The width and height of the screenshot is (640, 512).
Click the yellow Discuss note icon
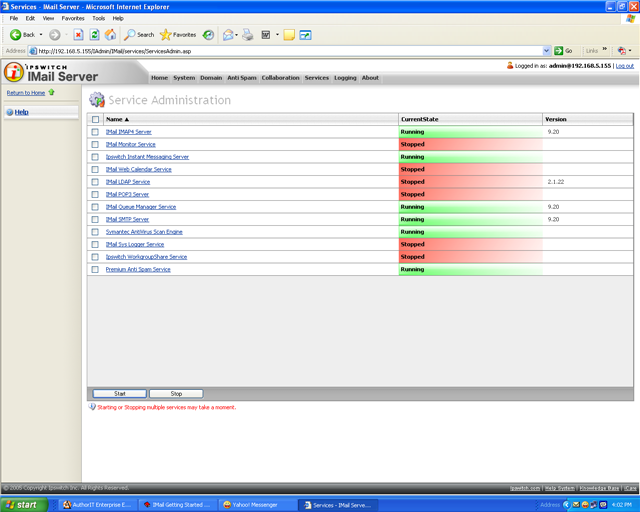click(289, 35)
